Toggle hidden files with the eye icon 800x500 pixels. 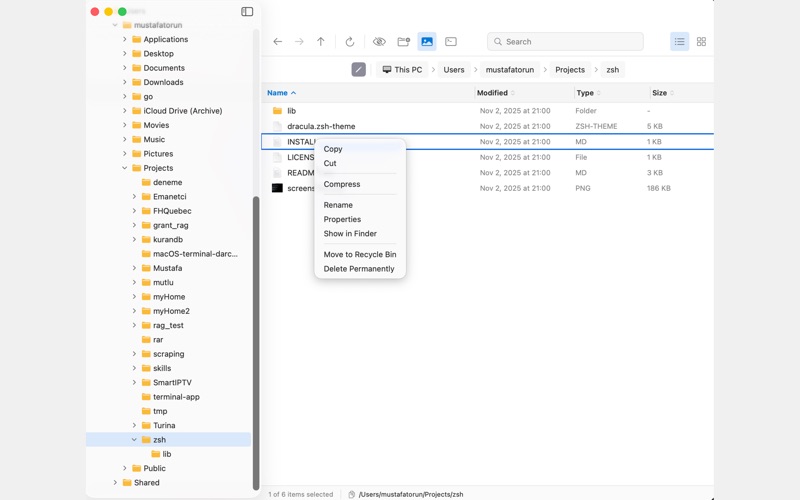(x=379, y=42)
